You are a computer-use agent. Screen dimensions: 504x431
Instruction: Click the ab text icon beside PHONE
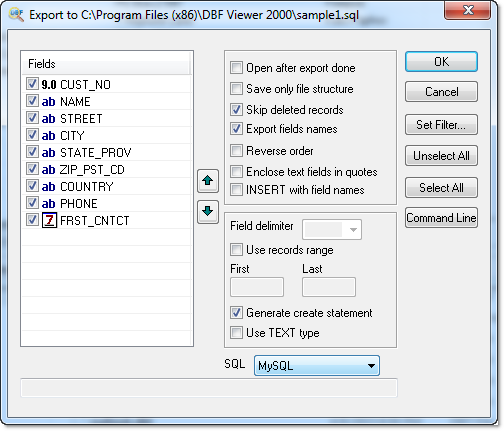click(48, 204)
